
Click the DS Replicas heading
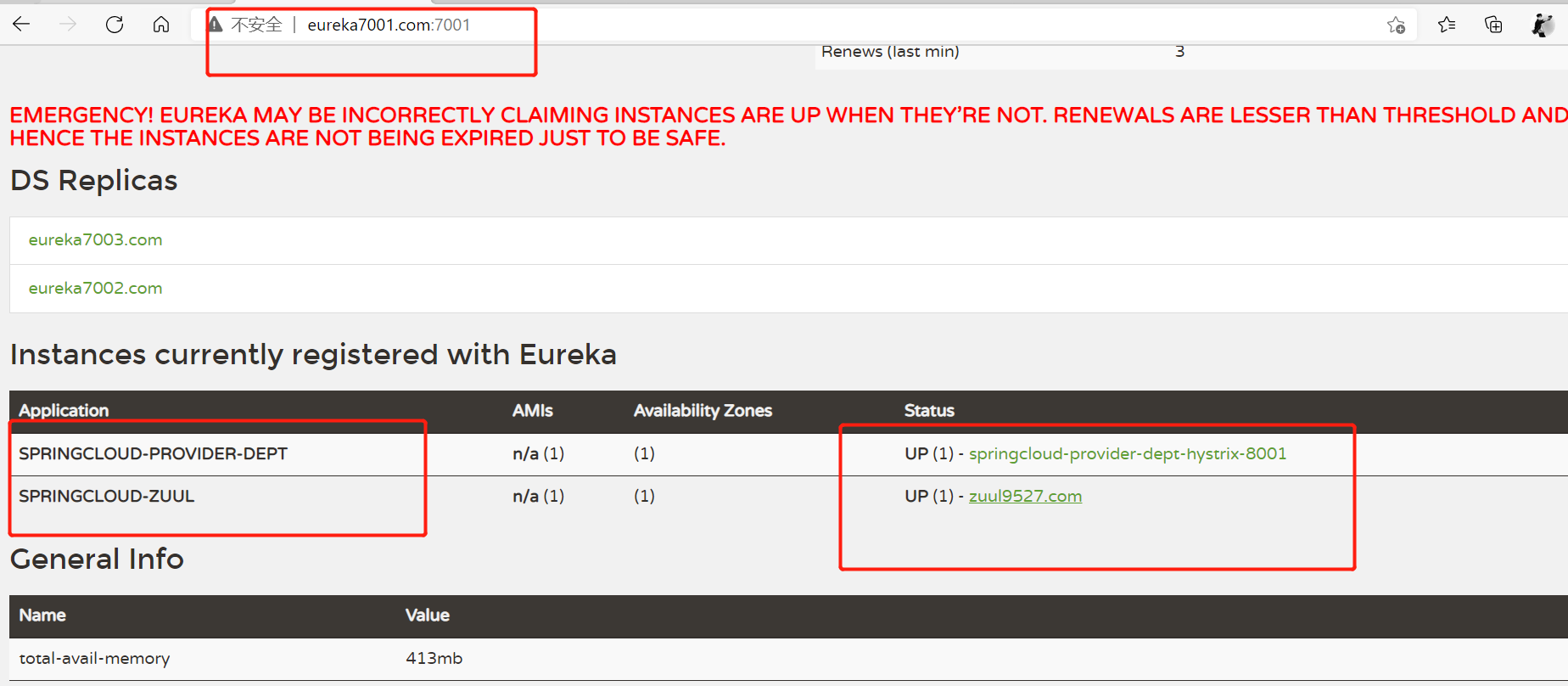point(94,181)
